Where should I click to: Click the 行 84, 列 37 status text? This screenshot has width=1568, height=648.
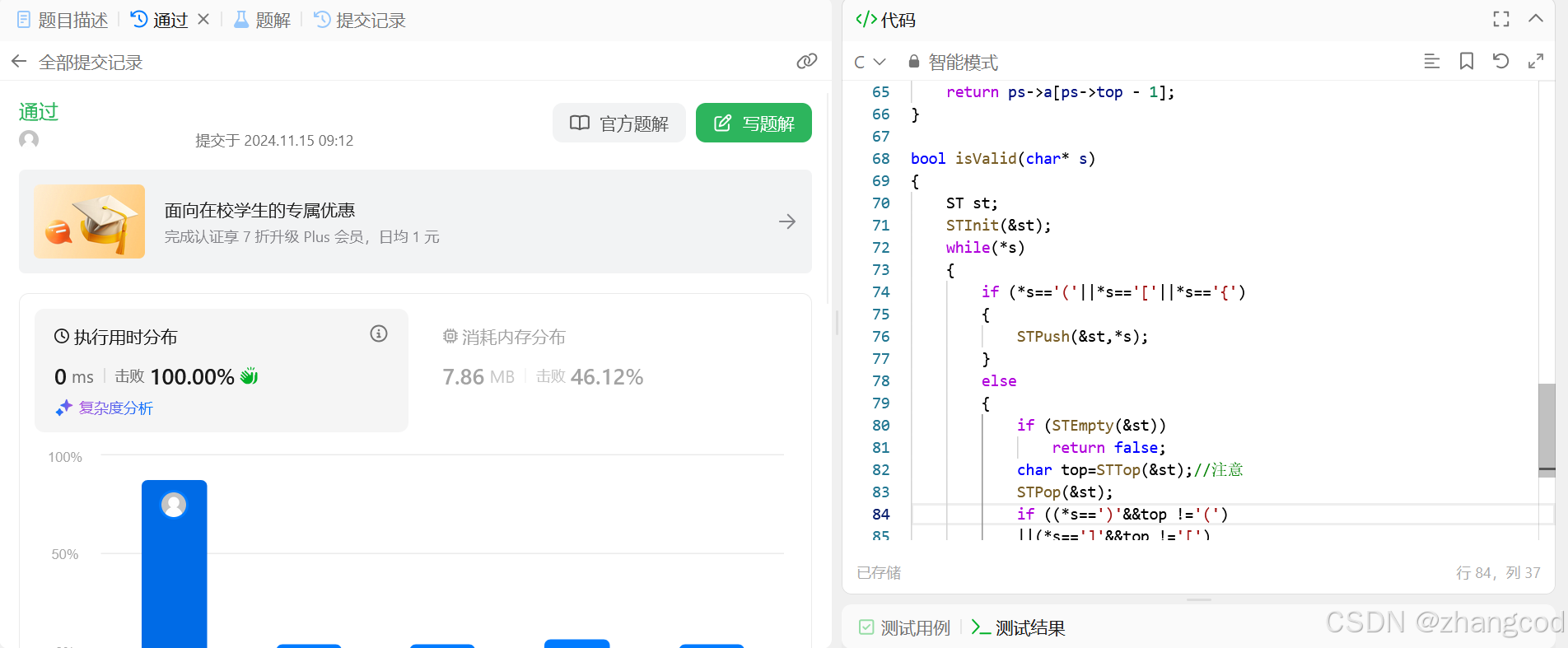coord(1498,572)
